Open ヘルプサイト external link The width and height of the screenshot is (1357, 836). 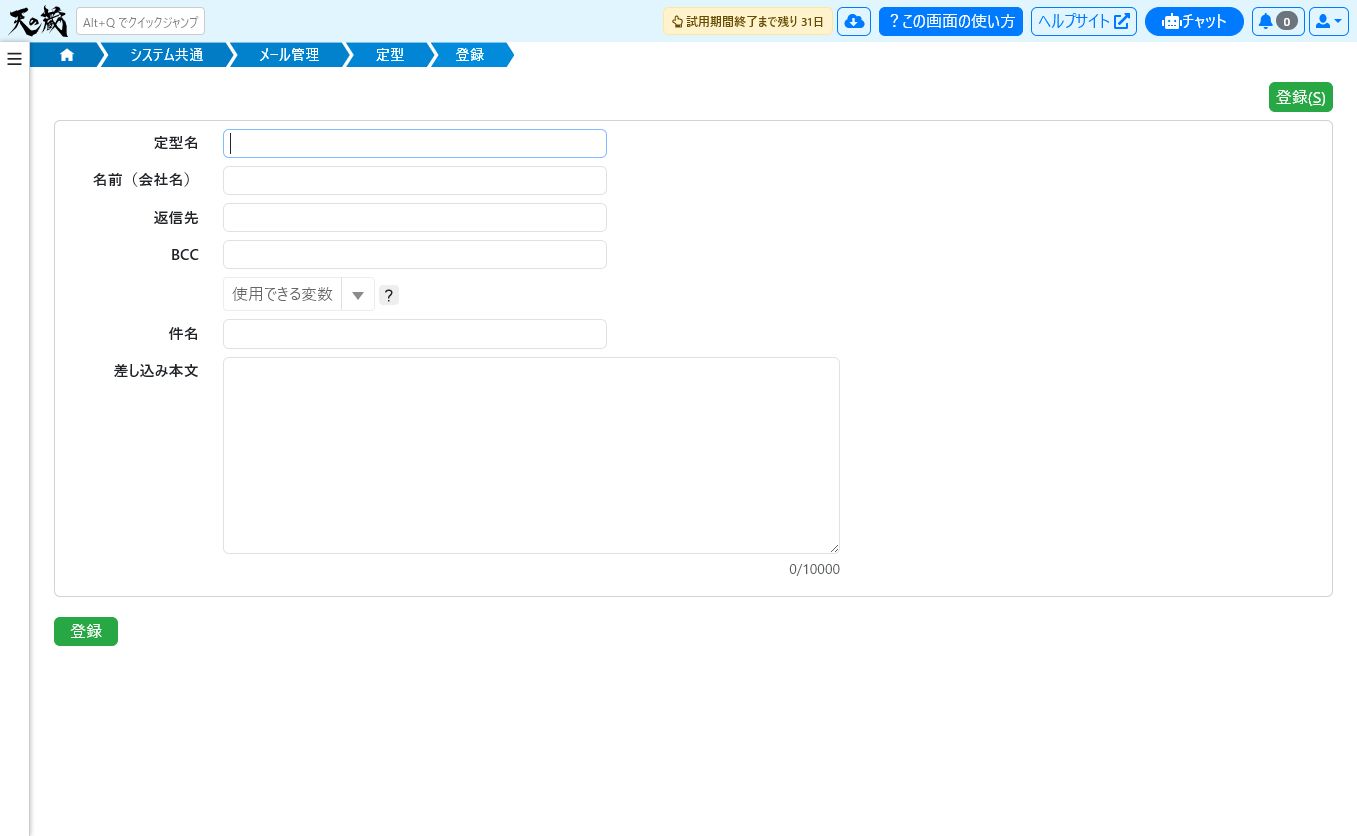1084,21
